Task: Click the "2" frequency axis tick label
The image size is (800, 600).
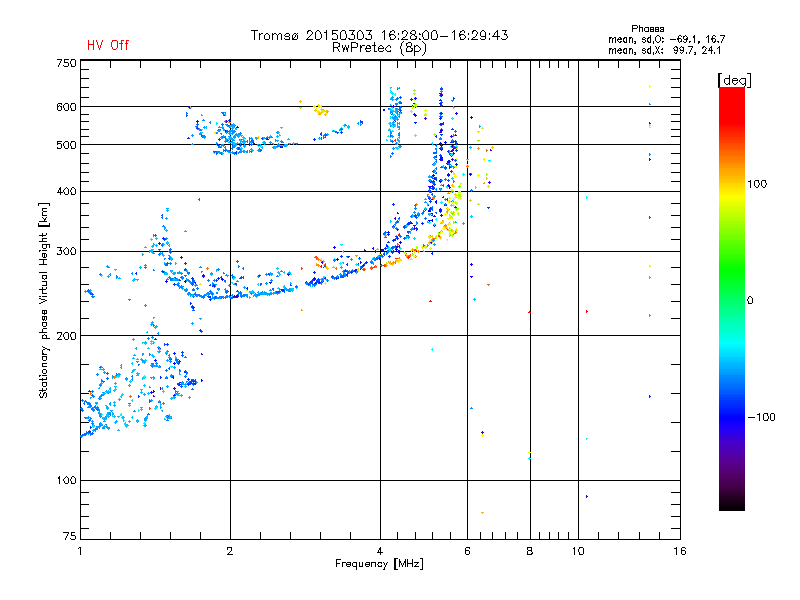Action: click(x=230, y=551)
